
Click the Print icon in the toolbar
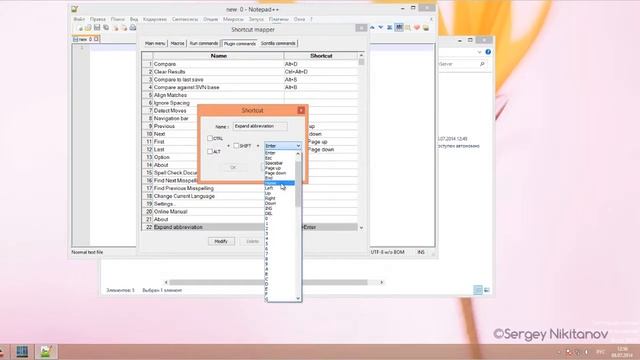tap(133, 28)
